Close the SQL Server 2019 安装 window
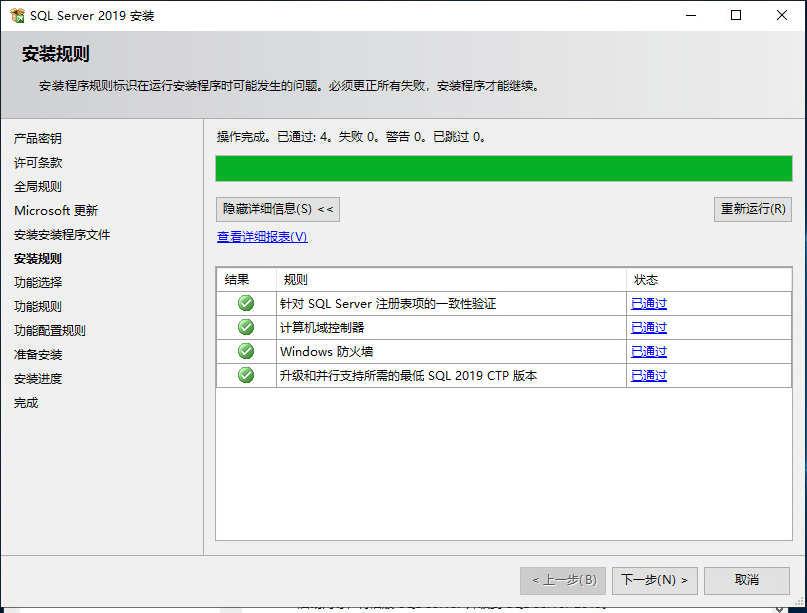 [782, 15]
